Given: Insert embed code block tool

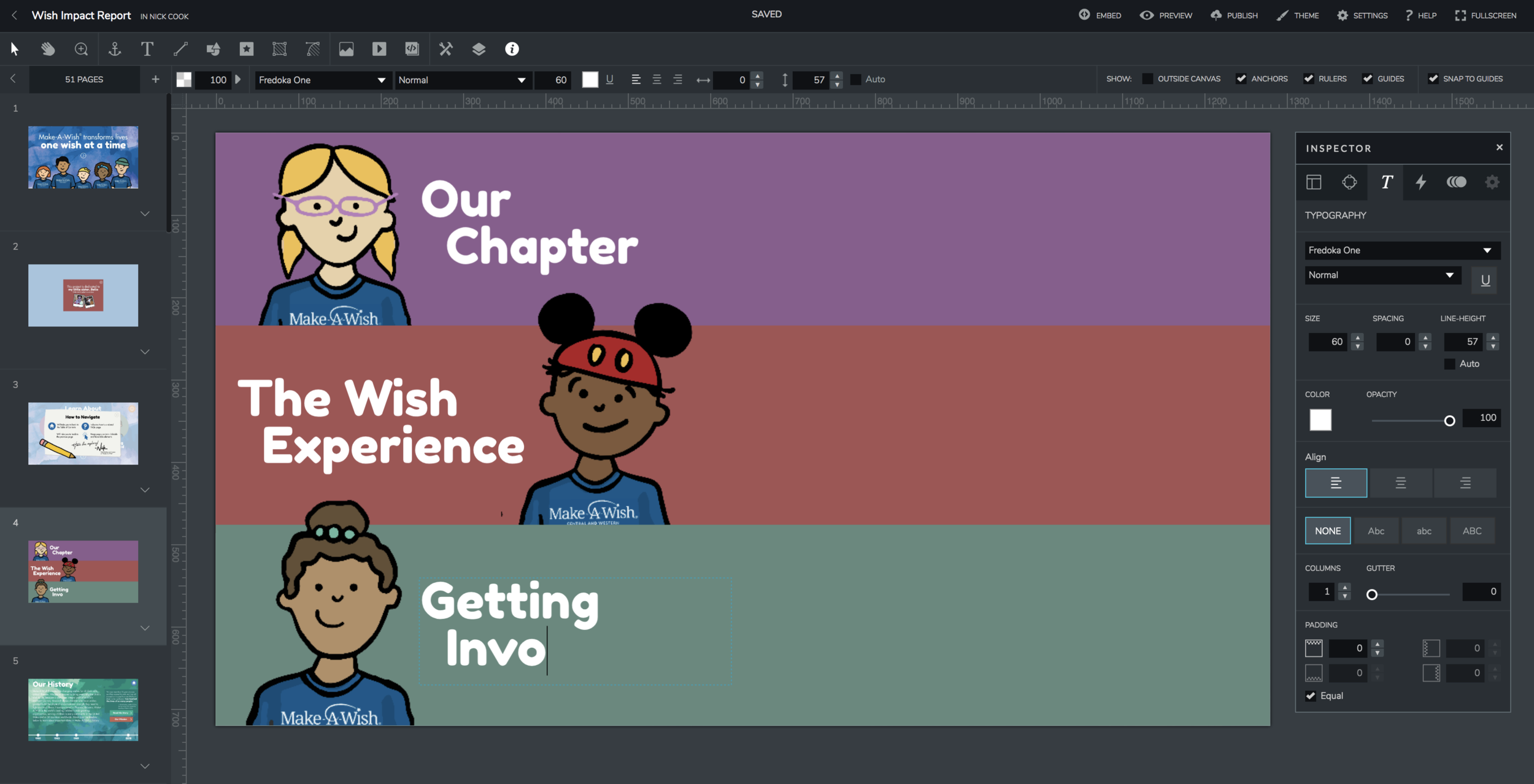Looking at the screenshot, I should pyautogui.click(x=412, y=49).
